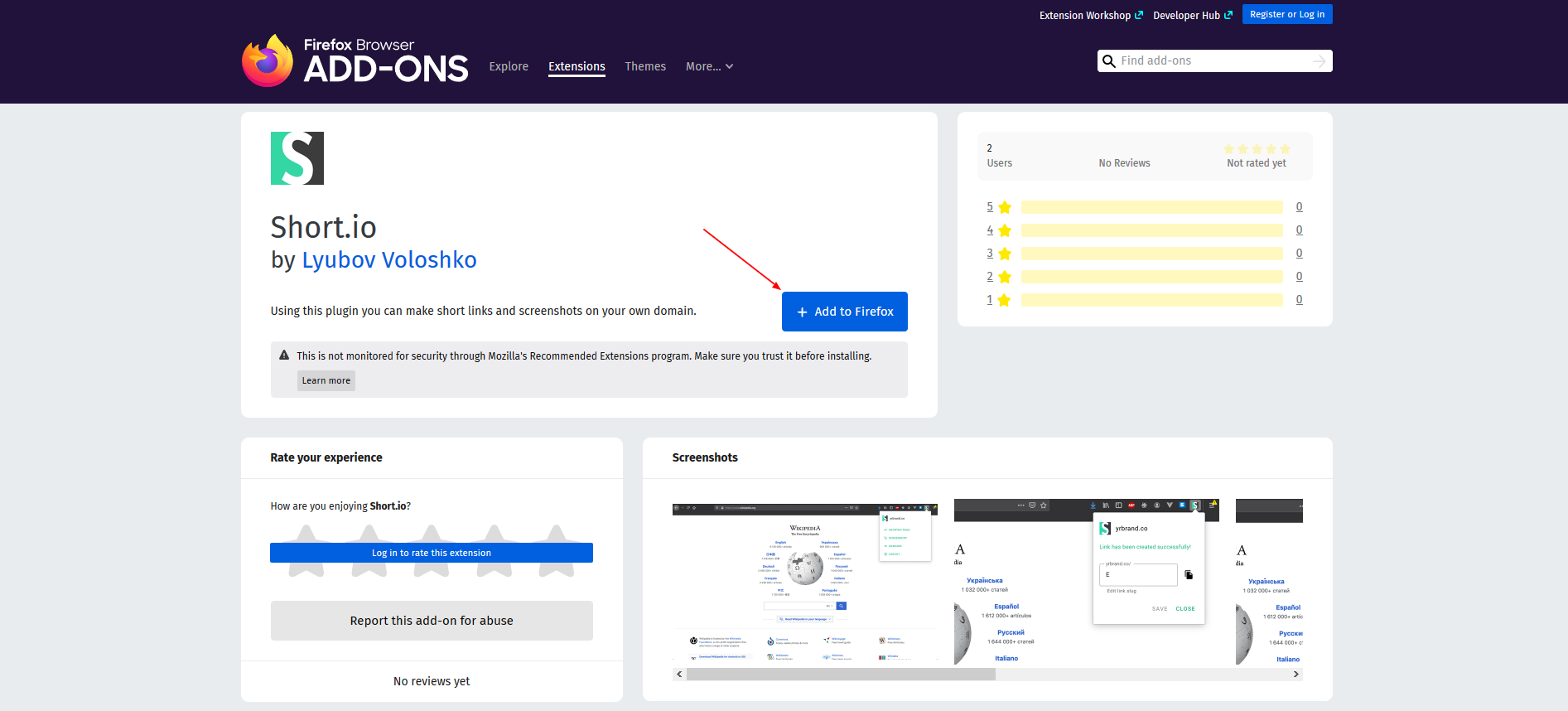This screenshot has height=711, width=1568.
Task: Click the Learn more button
Action: pyautogui.click(x=326, y=380)
